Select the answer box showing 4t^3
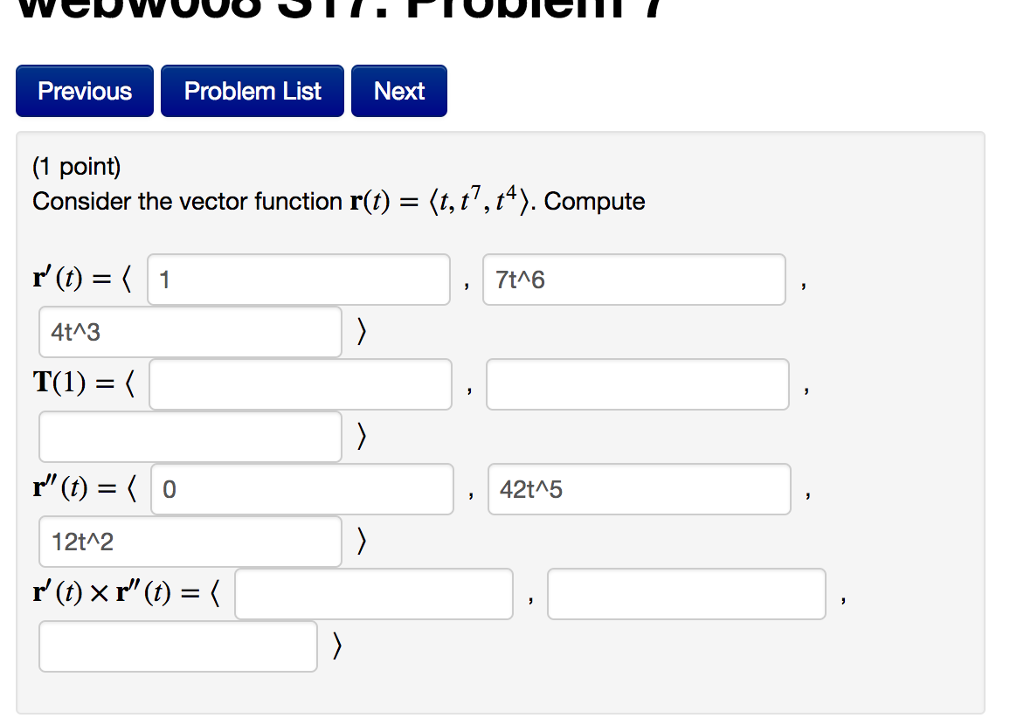 click(189, 332)
